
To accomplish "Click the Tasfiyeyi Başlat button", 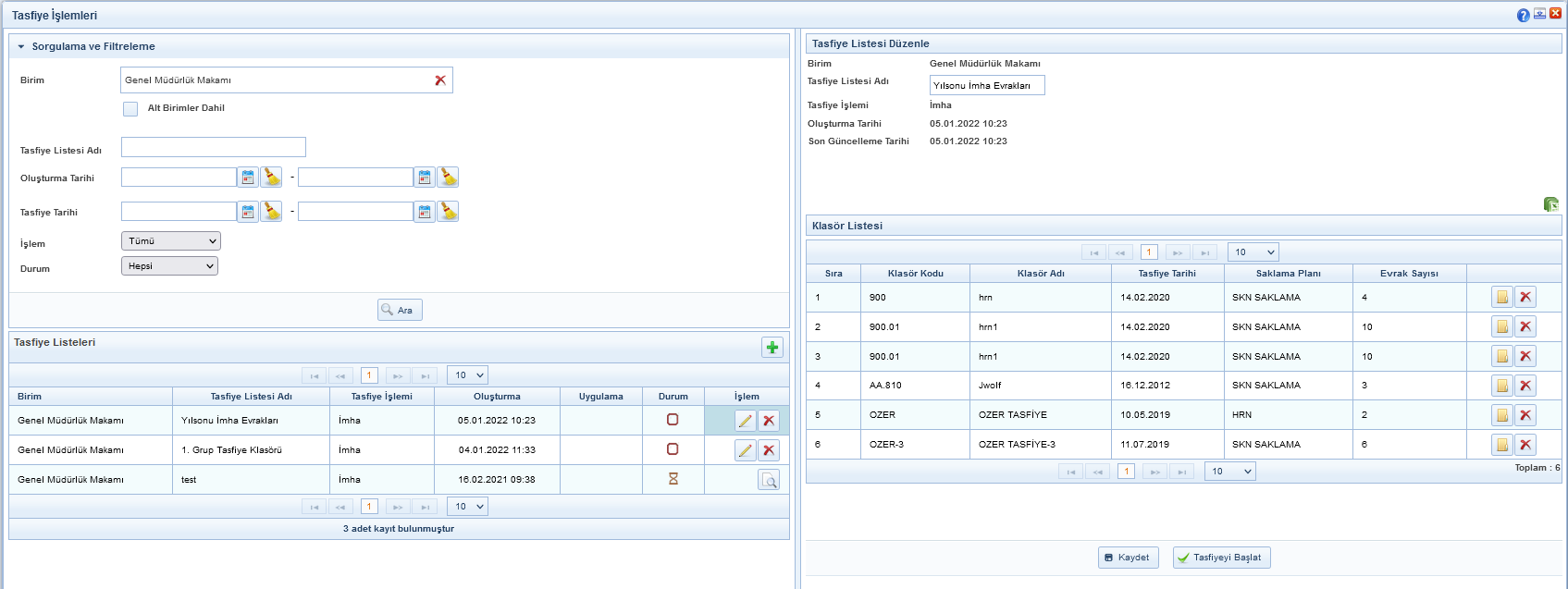I will click(1221, 558).
